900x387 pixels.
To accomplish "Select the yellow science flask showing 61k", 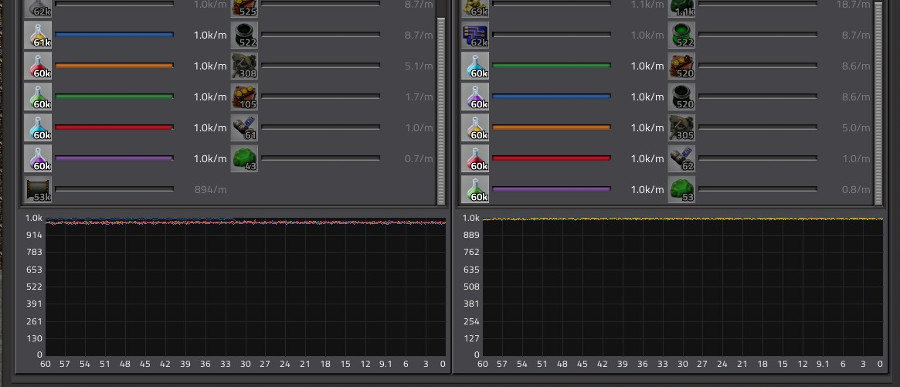I will [38, 35].
